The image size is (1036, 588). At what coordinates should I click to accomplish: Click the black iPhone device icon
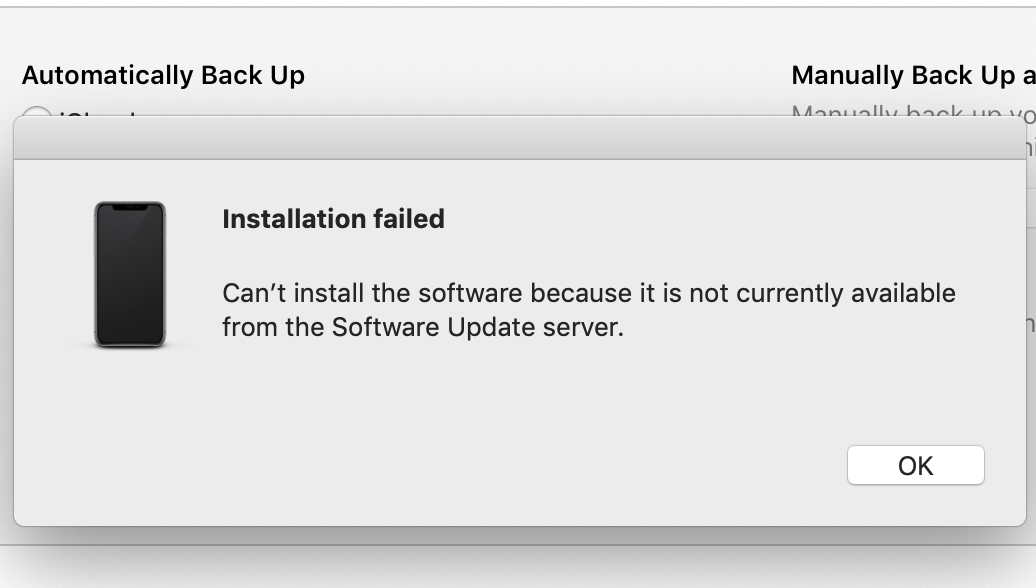[x=130, y=274]
